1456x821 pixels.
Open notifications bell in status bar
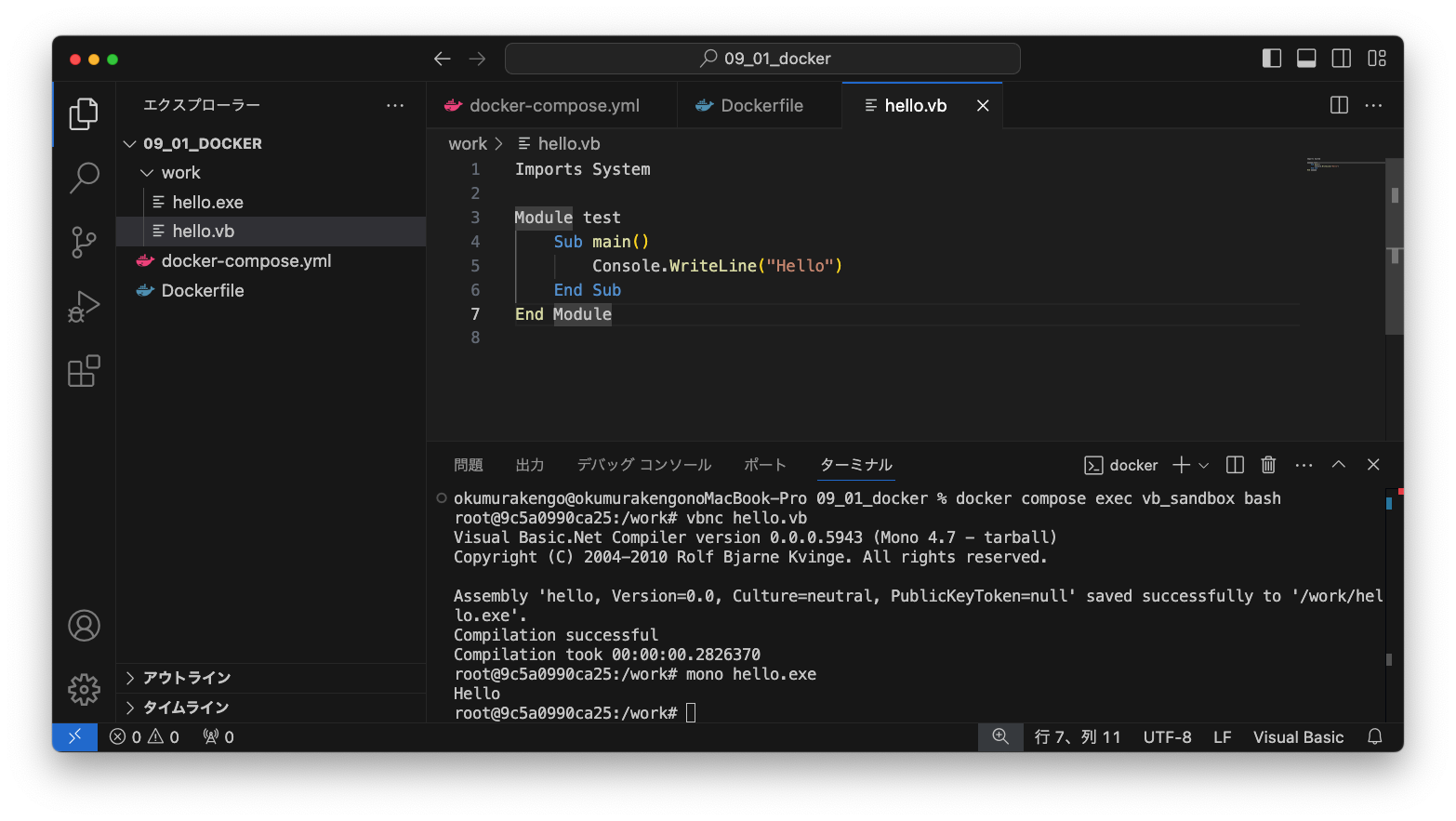[1375, 737]
